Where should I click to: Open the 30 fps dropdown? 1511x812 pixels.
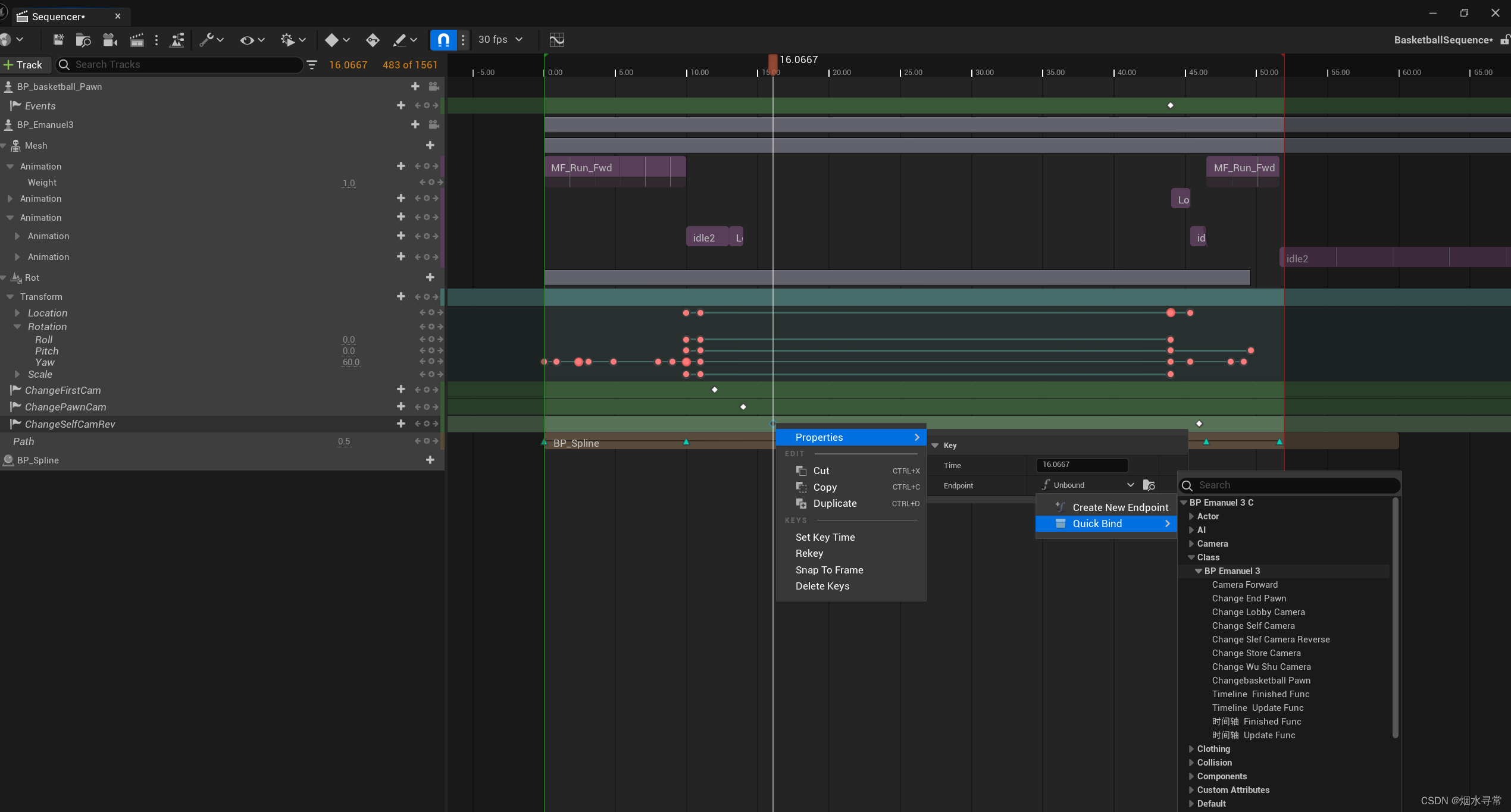click(x=500, y=40)
